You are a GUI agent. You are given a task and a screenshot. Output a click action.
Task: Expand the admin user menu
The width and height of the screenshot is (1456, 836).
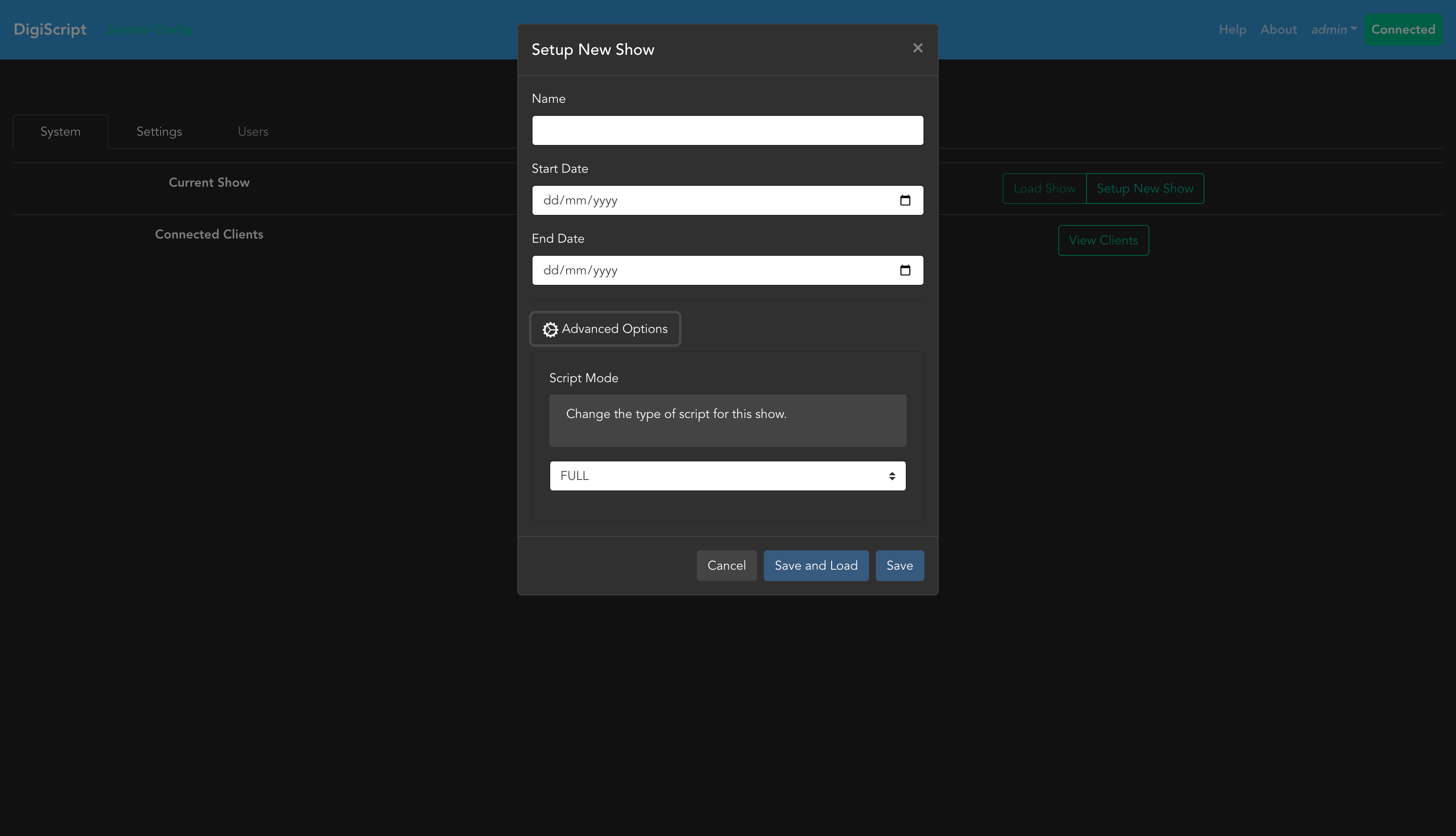coord(1333,30)
